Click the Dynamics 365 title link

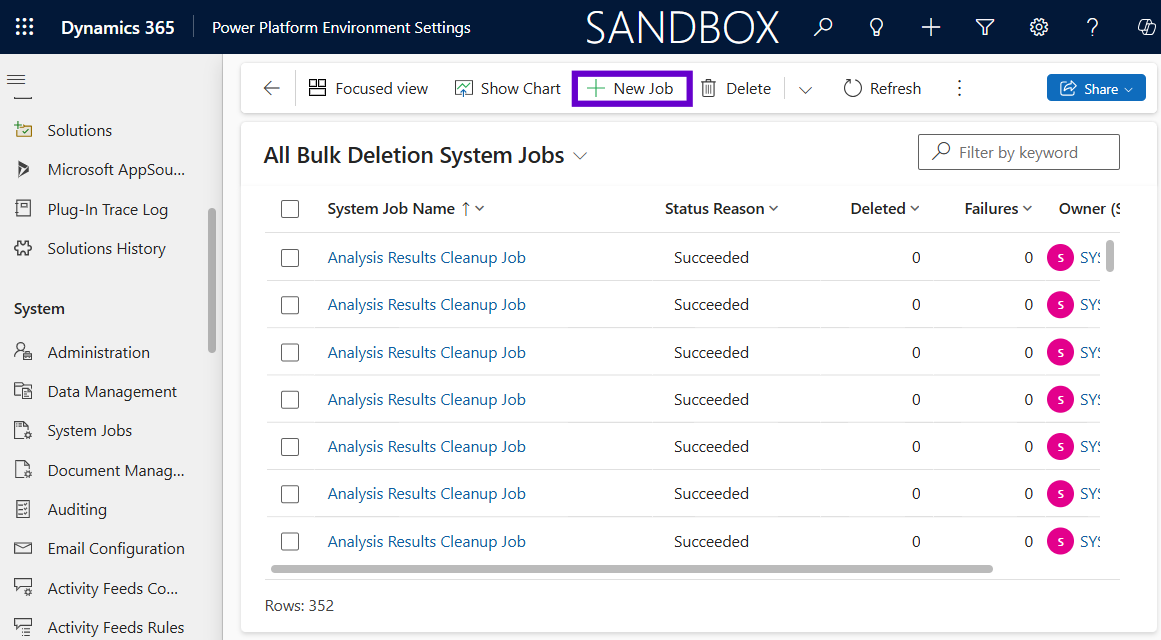click(118, 27)
